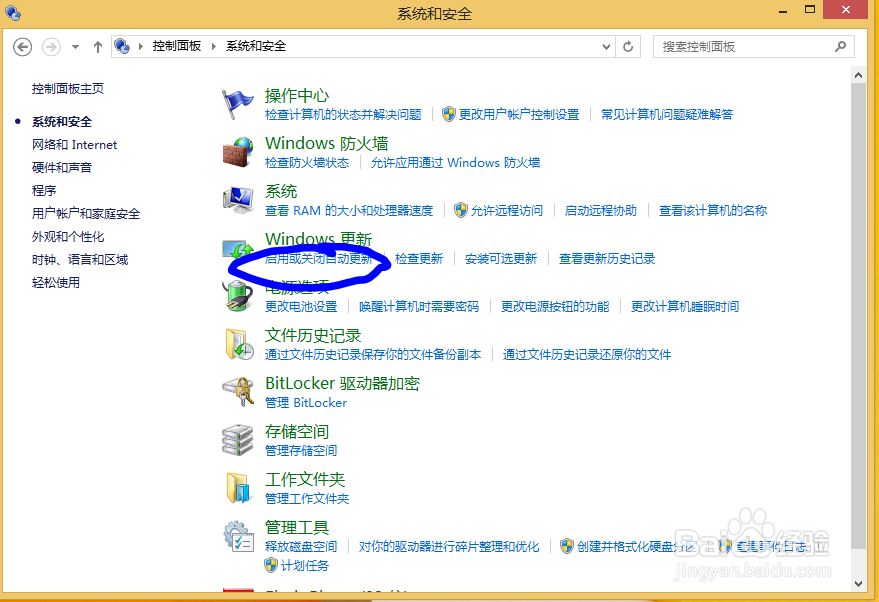
Task: Click 启用或关闭自动更新
Action: (x=318, y=258)
